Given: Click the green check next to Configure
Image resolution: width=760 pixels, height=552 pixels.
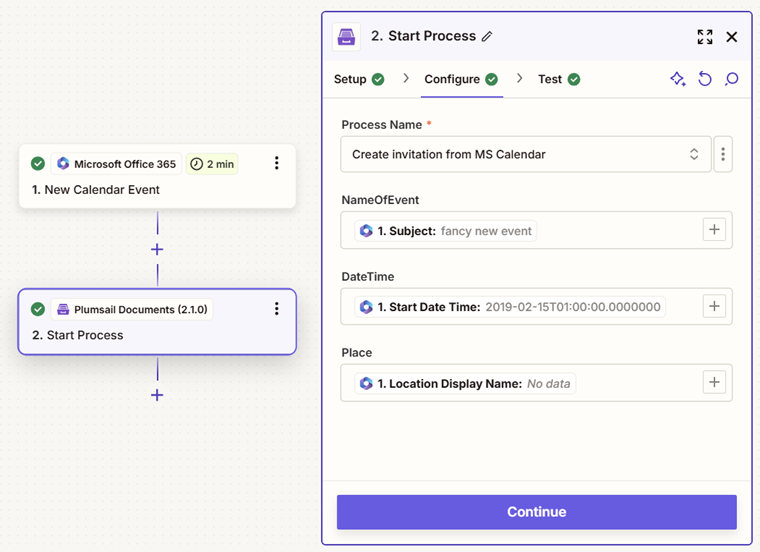Looking at the screenshot, I should (491, 79).
